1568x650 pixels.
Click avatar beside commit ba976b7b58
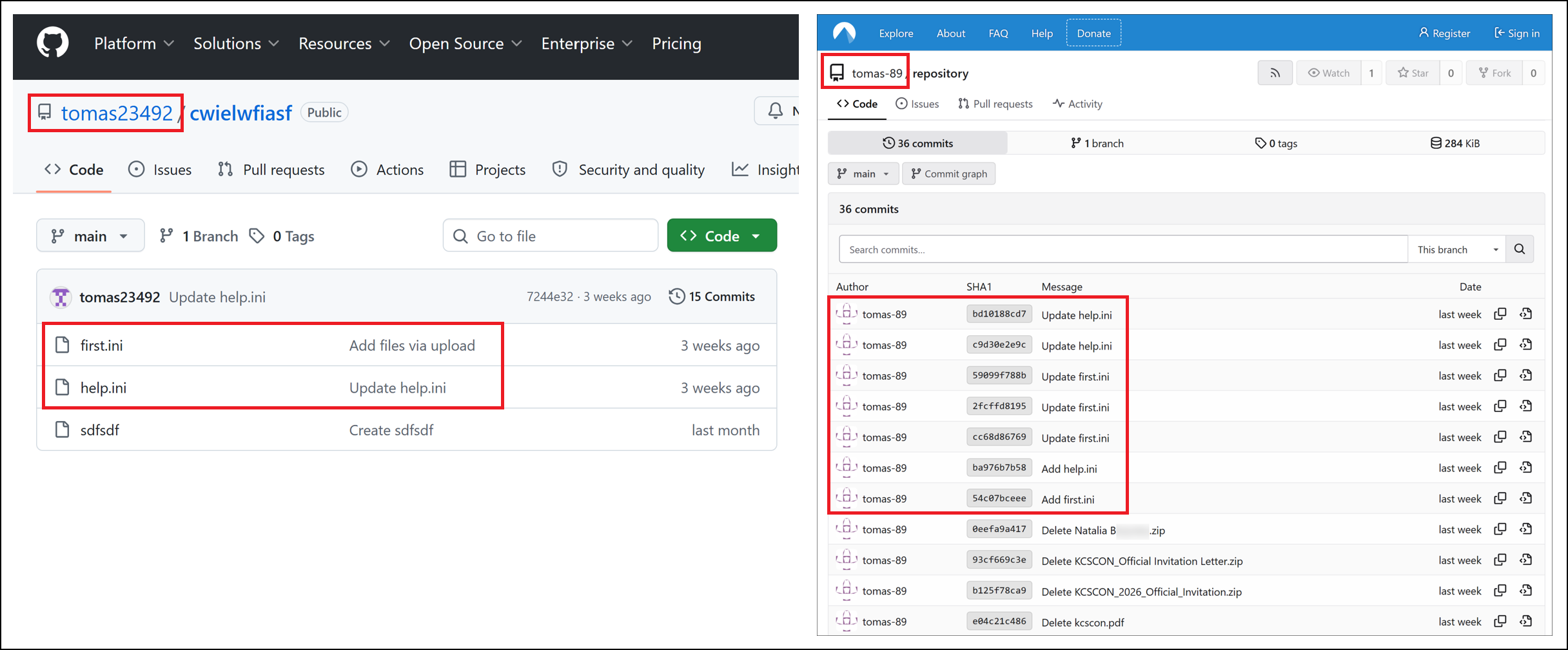847,468
